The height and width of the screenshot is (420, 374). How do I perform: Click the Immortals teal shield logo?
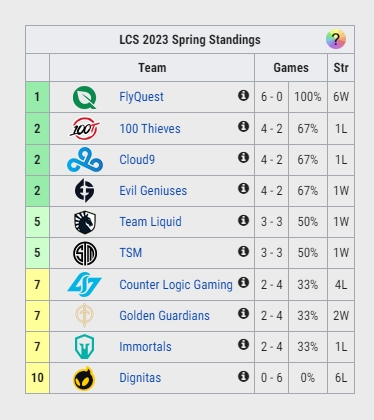(x=84, y=347)
